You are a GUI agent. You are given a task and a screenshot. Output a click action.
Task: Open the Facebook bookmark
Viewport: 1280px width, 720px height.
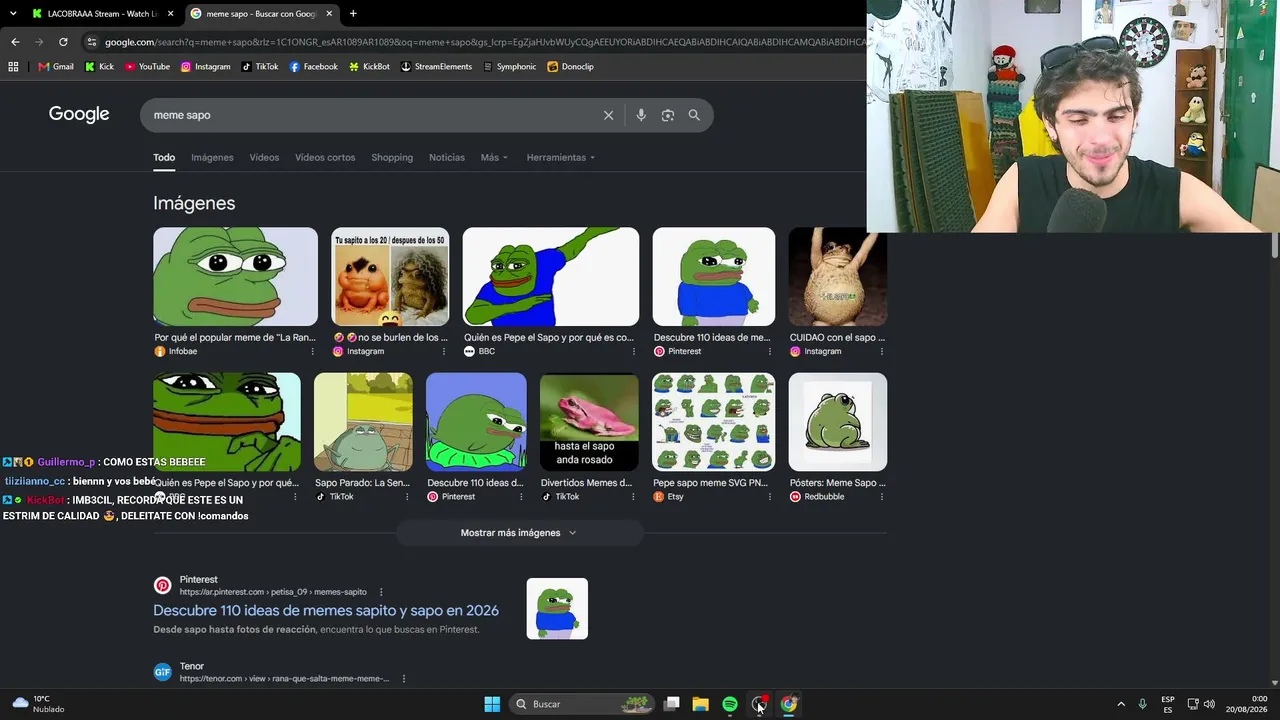(313, 67)
